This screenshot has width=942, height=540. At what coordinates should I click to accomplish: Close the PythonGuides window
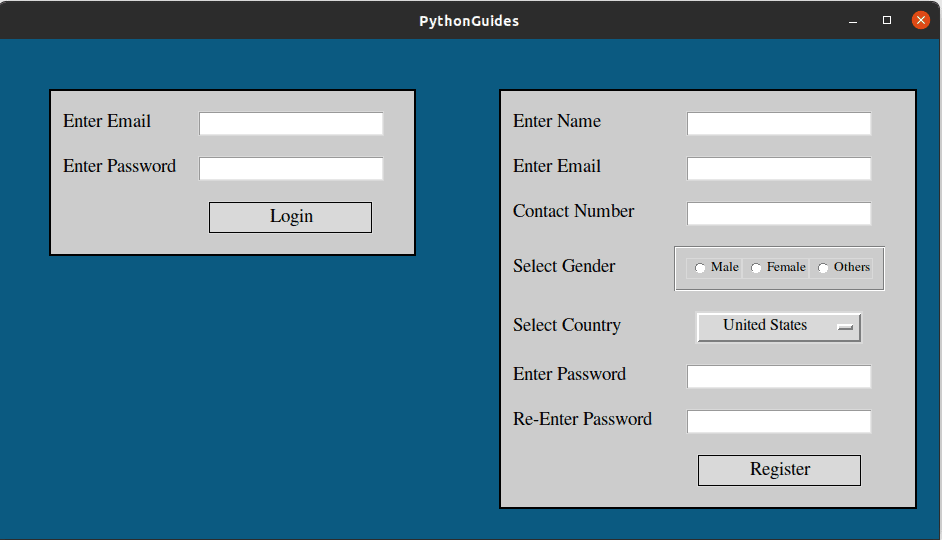coord(920,20)
